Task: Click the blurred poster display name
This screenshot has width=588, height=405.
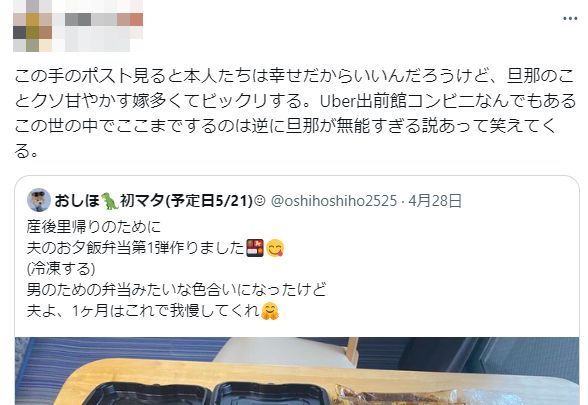Action: pos(104,20)
